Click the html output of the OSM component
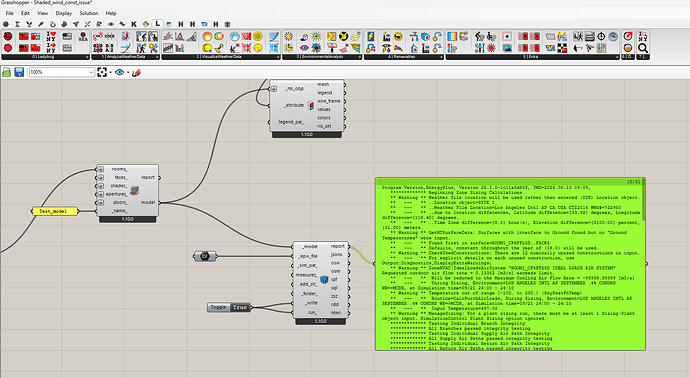 [336, 313]
